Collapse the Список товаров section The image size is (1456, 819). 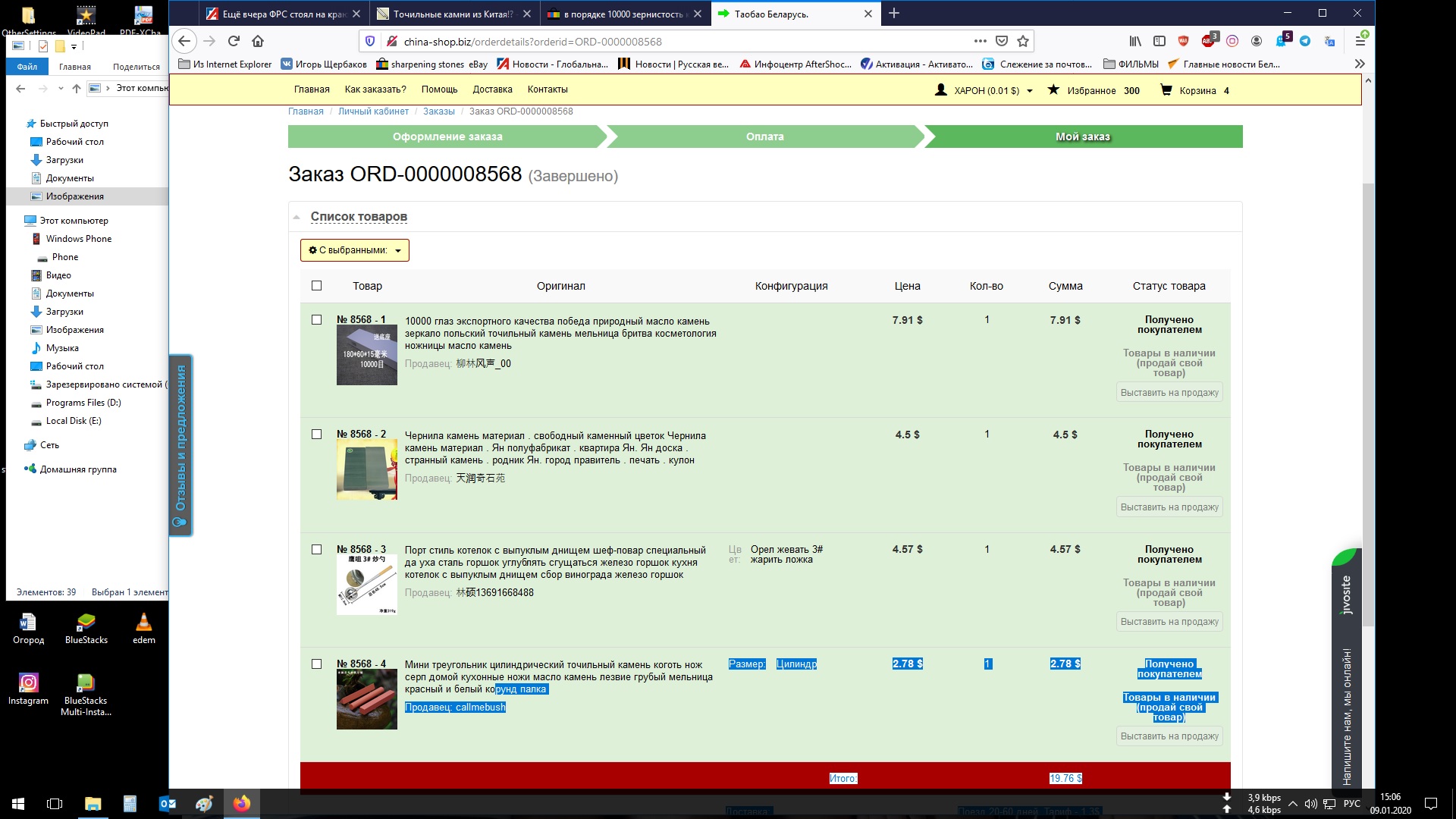pyautogui.click(x=359, y=217)
